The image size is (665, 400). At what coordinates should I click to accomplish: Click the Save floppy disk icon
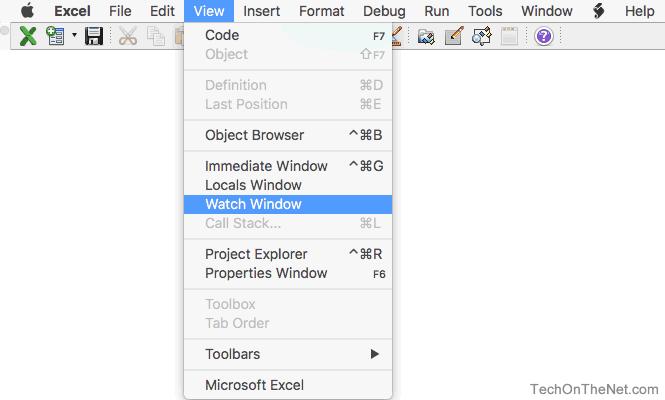94,36
